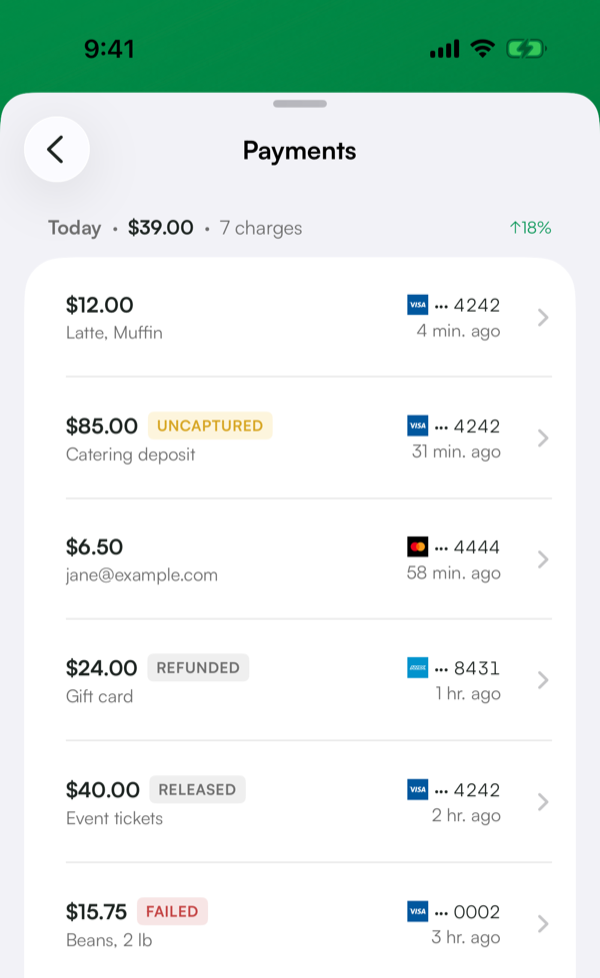Click the RELEASED status badge
The image size is (600, 978).
pos(197,790)
